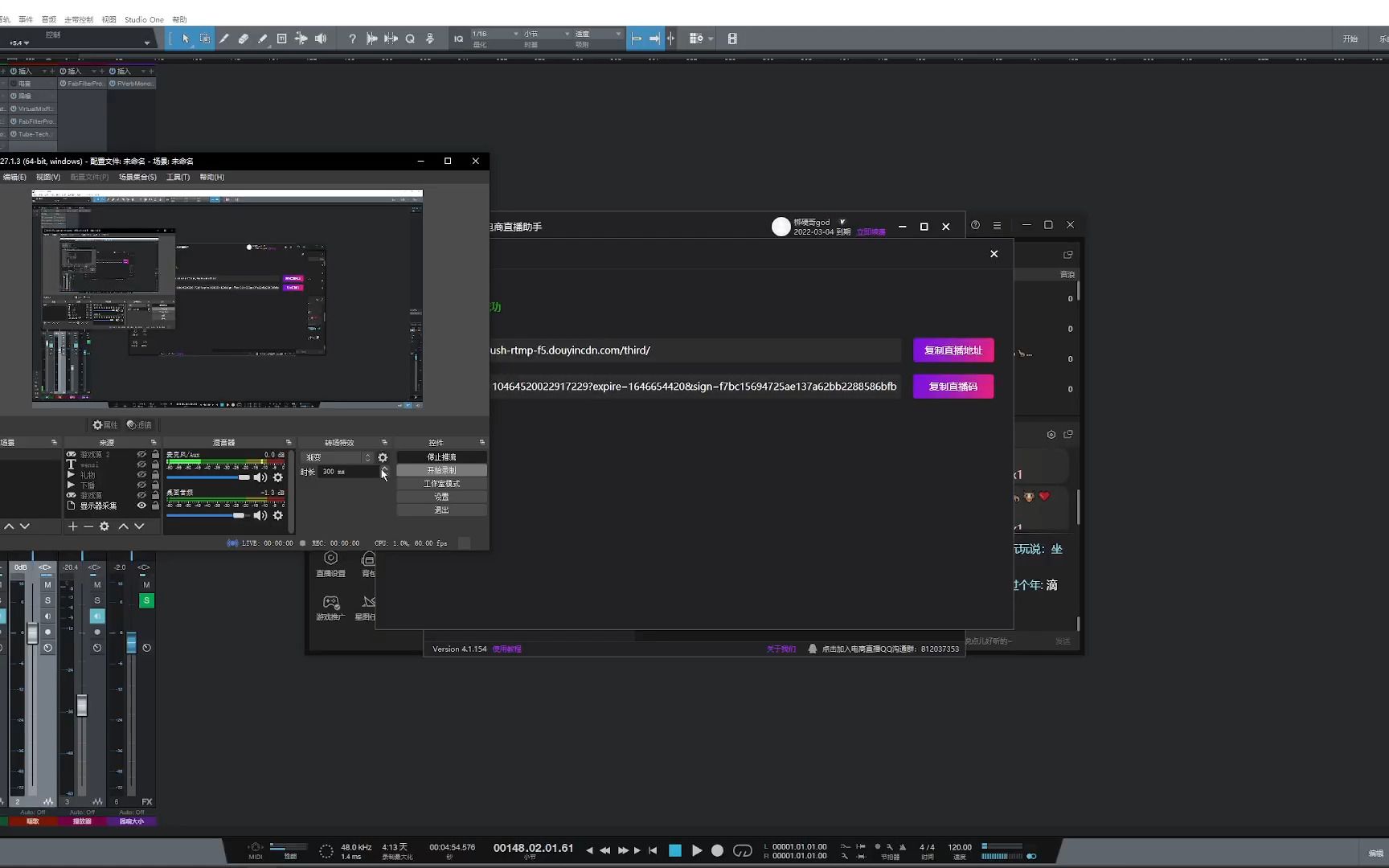Open the 小节 timebase dropdown
1389x868 pixels.
547,34
